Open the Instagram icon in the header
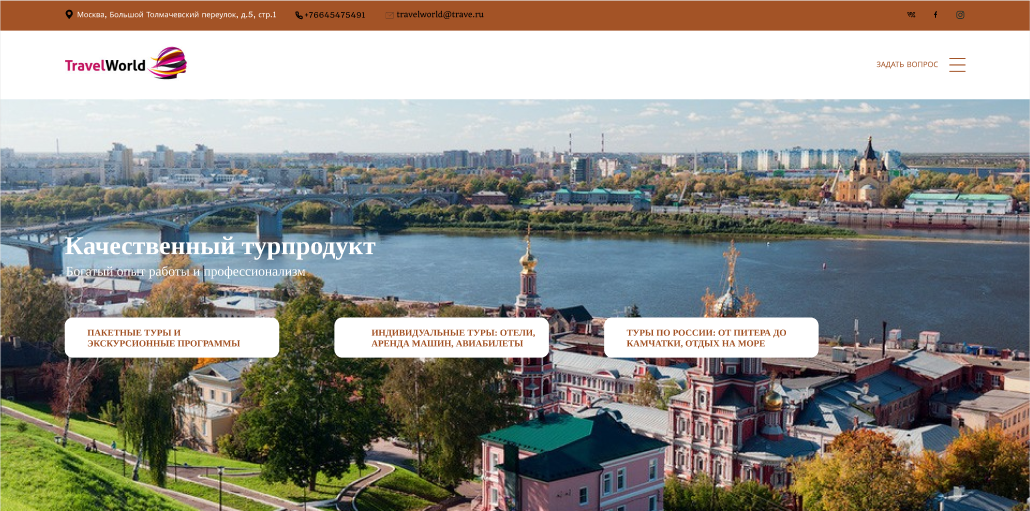Image resolution: width=1030 pixels, height=511 pixels. coord(960,14)
